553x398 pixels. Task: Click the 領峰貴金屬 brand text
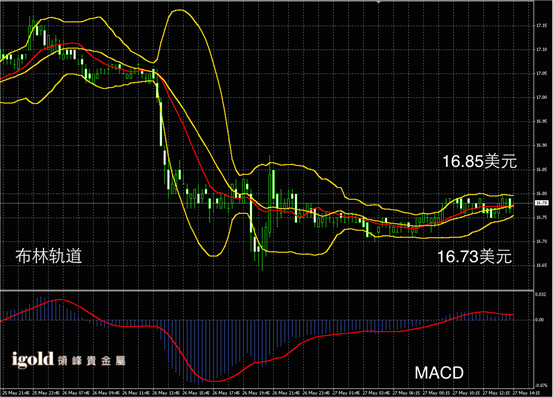tap(91, 361)
